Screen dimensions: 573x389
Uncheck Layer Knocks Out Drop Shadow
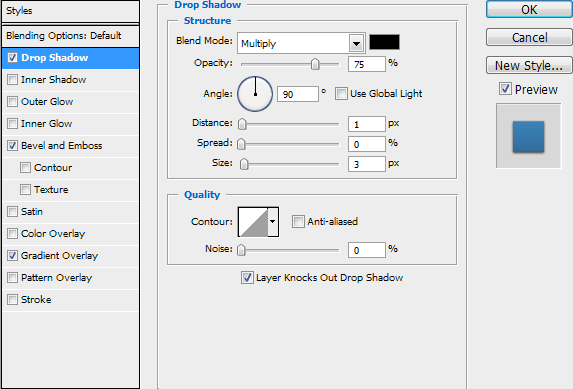tap(247, 277)
